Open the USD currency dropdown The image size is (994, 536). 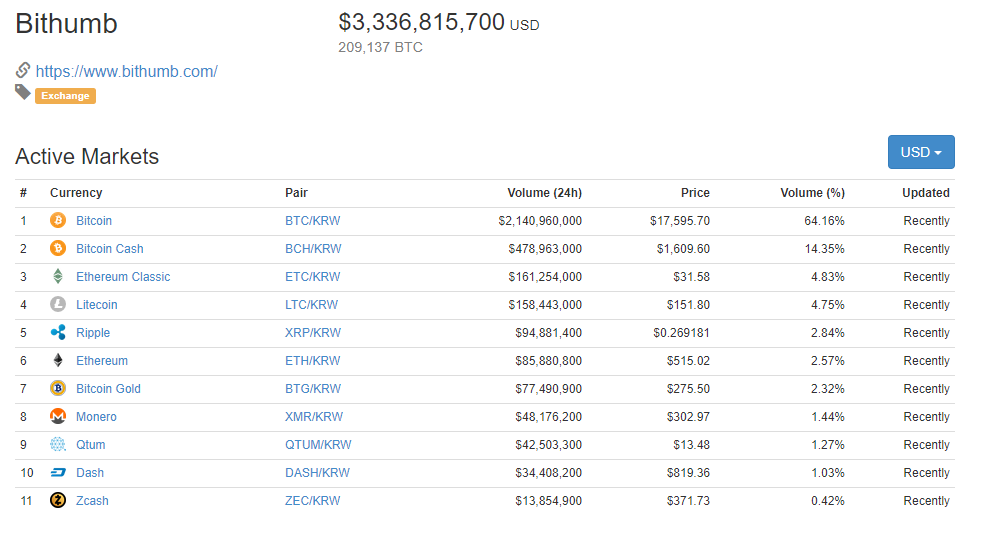(920, 152)
